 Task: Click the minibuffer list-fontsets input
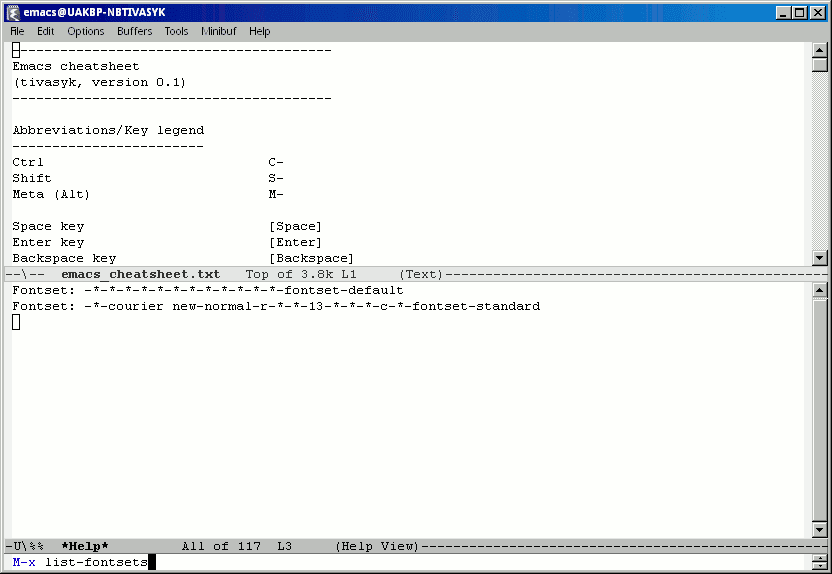tap(96, 562)
